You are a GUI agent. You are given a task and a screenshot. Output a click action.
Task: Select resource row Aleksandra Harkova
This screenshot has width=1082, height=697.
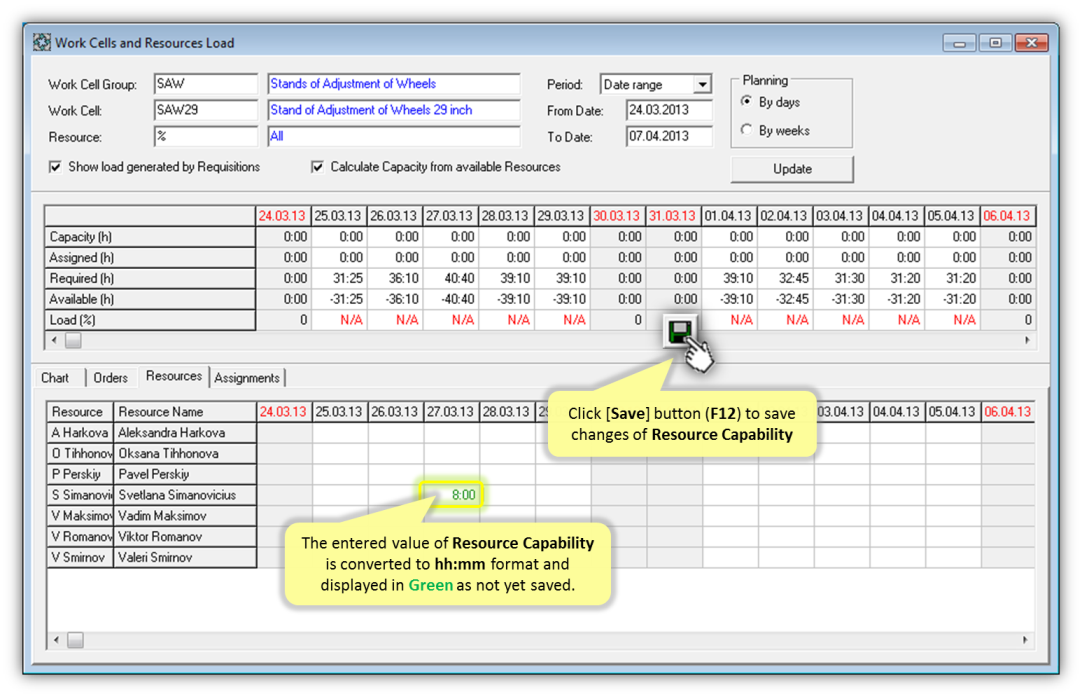point(186,433)
